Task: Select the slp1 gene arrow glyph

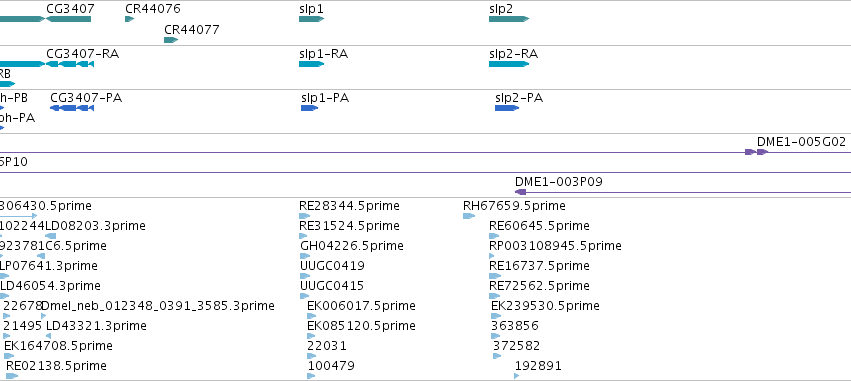Action: [312, 19]
